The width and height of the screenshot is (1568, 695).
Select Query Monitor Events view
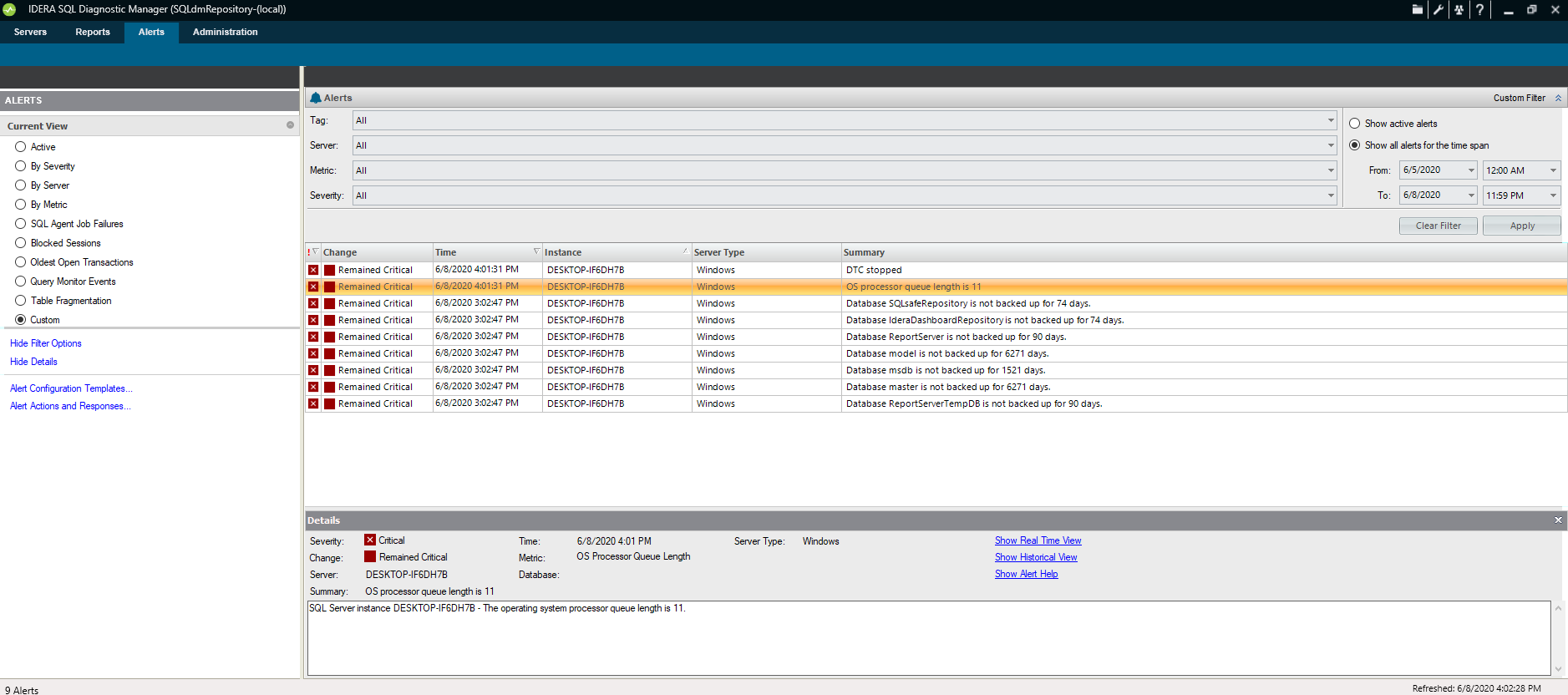(x=20, y=281)
